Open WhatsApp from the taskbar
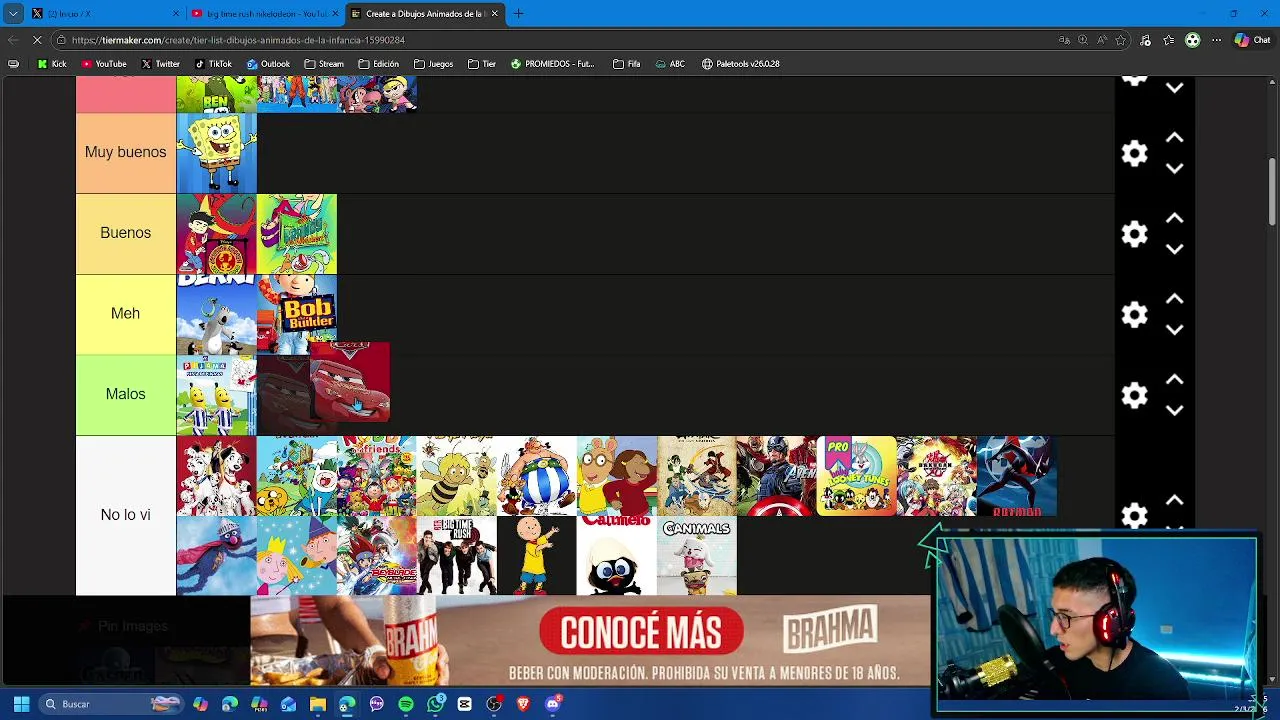The width and height of the screenshot is (1280, 720). coord(435,704)
